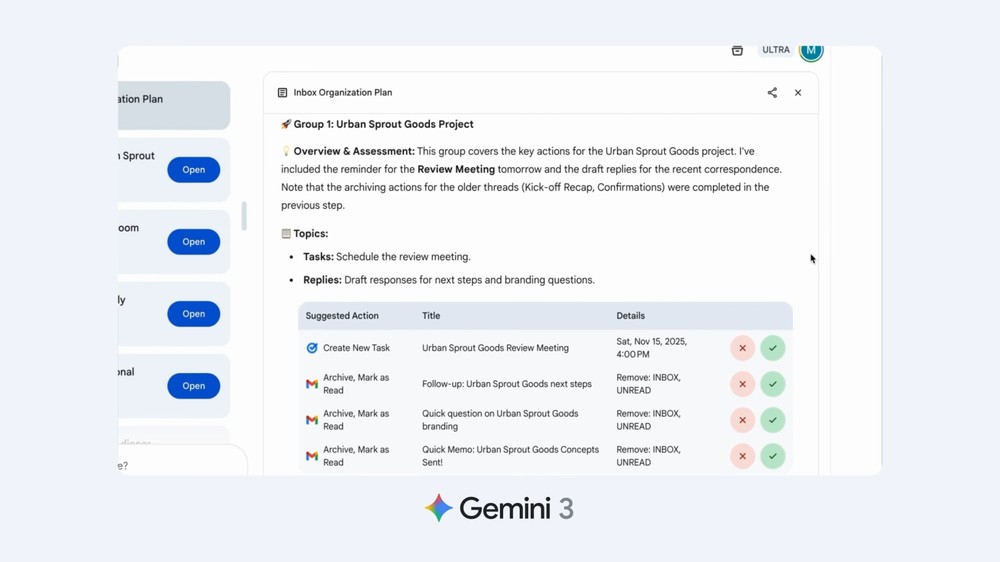Click the 'Tasks: Schedule the review meeting' bullet
The image size is (1000, 562).
[x=386, y=256]
